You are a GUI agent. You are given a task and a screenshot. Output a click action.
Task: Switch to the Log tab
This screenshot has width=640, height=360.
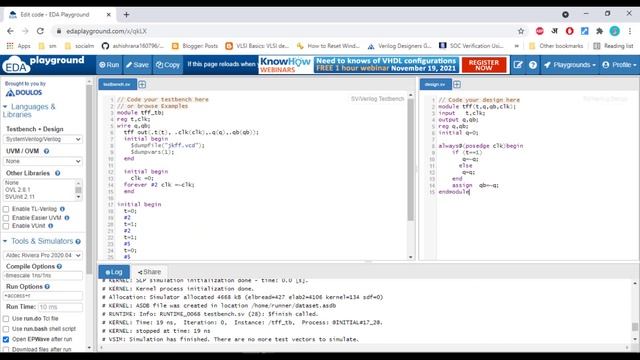click(x=114, y=272)
